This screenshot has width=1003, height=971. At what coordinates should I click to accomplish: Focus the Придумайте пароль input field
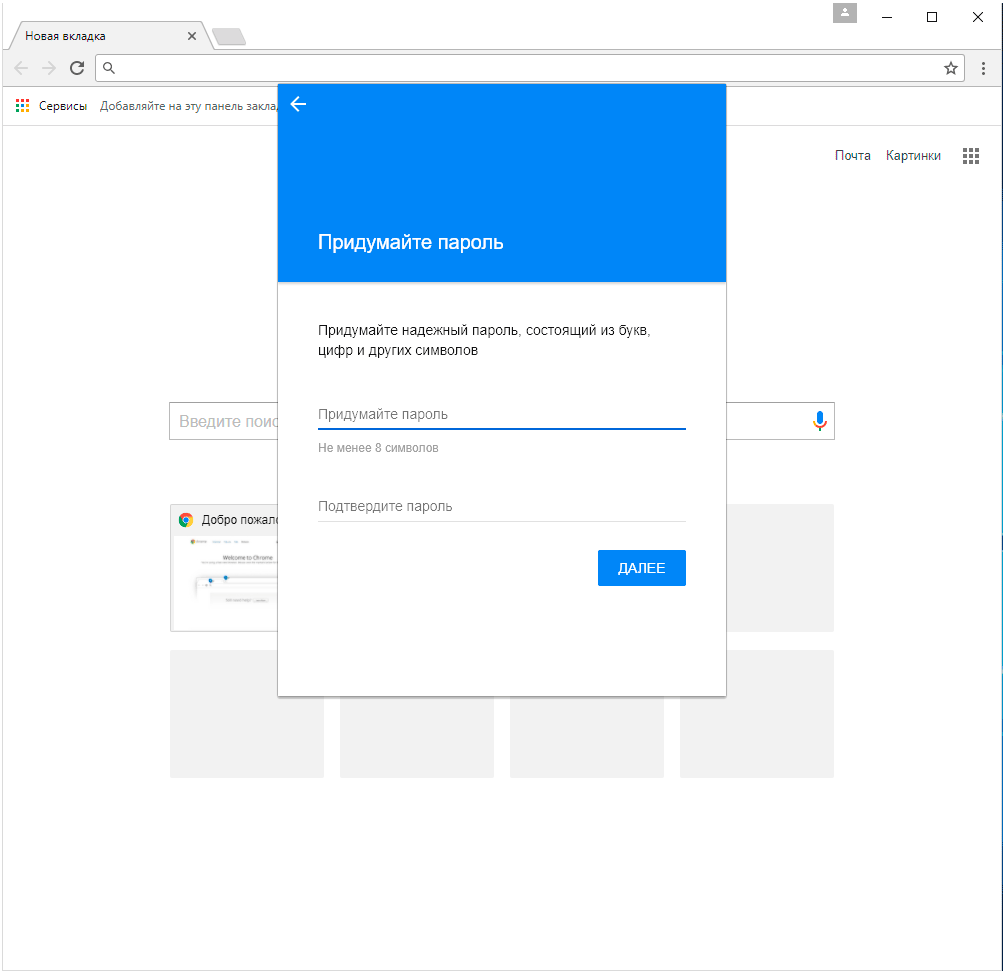pyautogui.click(x=501, y=414)
